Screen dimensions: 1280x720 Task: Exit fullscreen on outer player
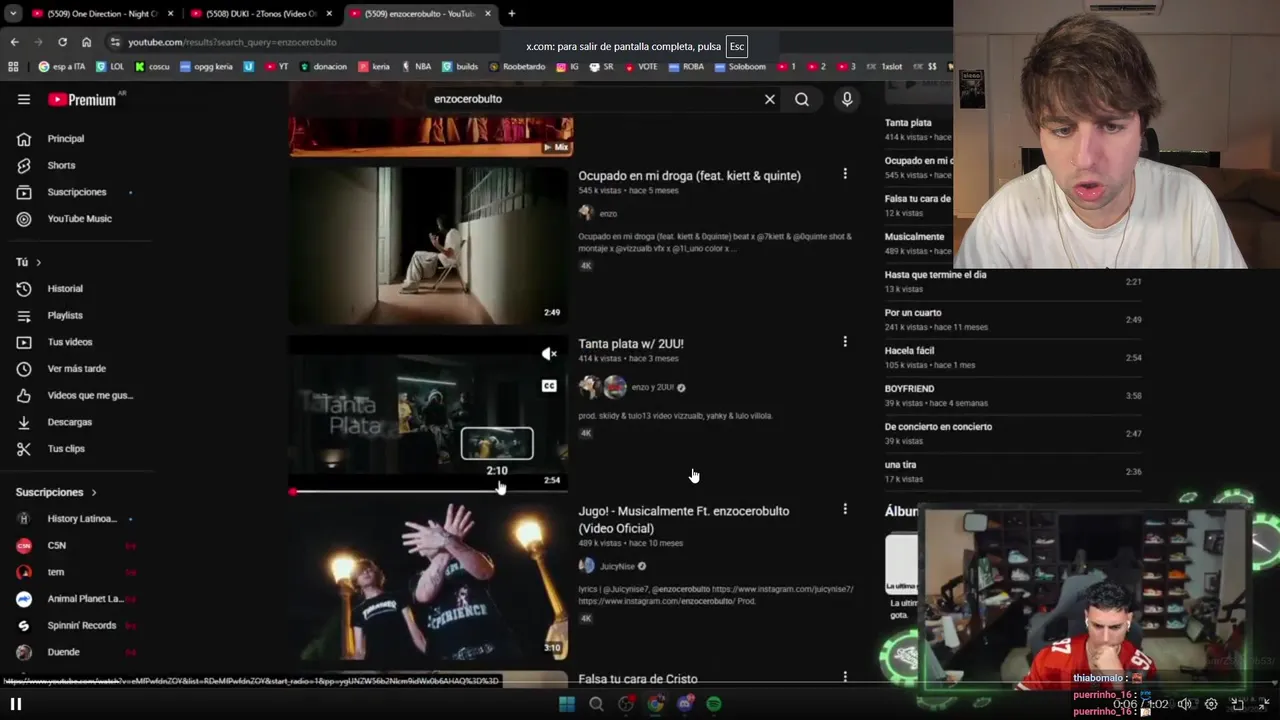(1264, 704)
